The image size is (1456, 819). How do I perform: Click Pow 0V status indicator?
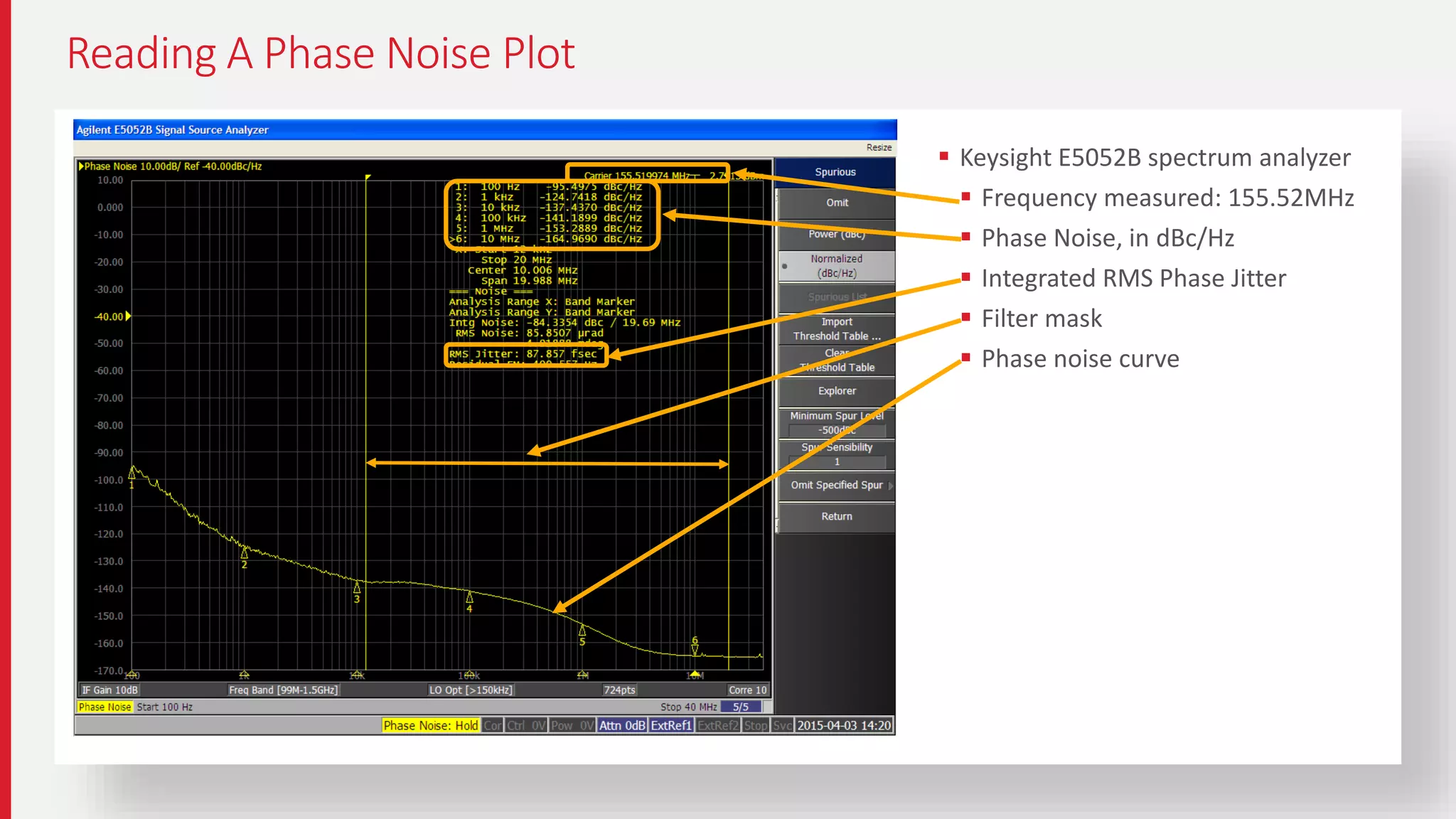point(572,726)
